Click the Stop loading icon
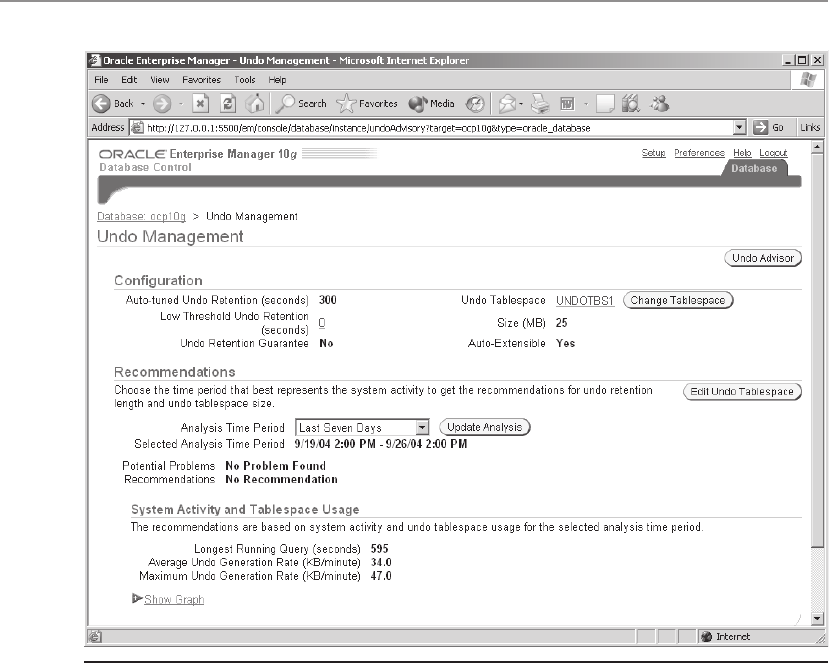This screenshot has height=663, width=829. pos(200,104)
